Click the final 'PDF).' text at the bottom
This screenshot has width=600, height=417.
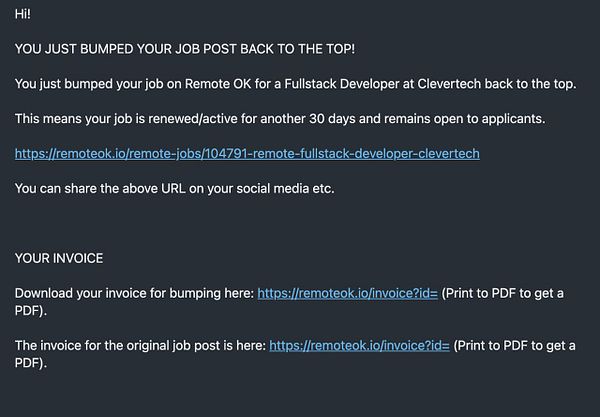31,363
